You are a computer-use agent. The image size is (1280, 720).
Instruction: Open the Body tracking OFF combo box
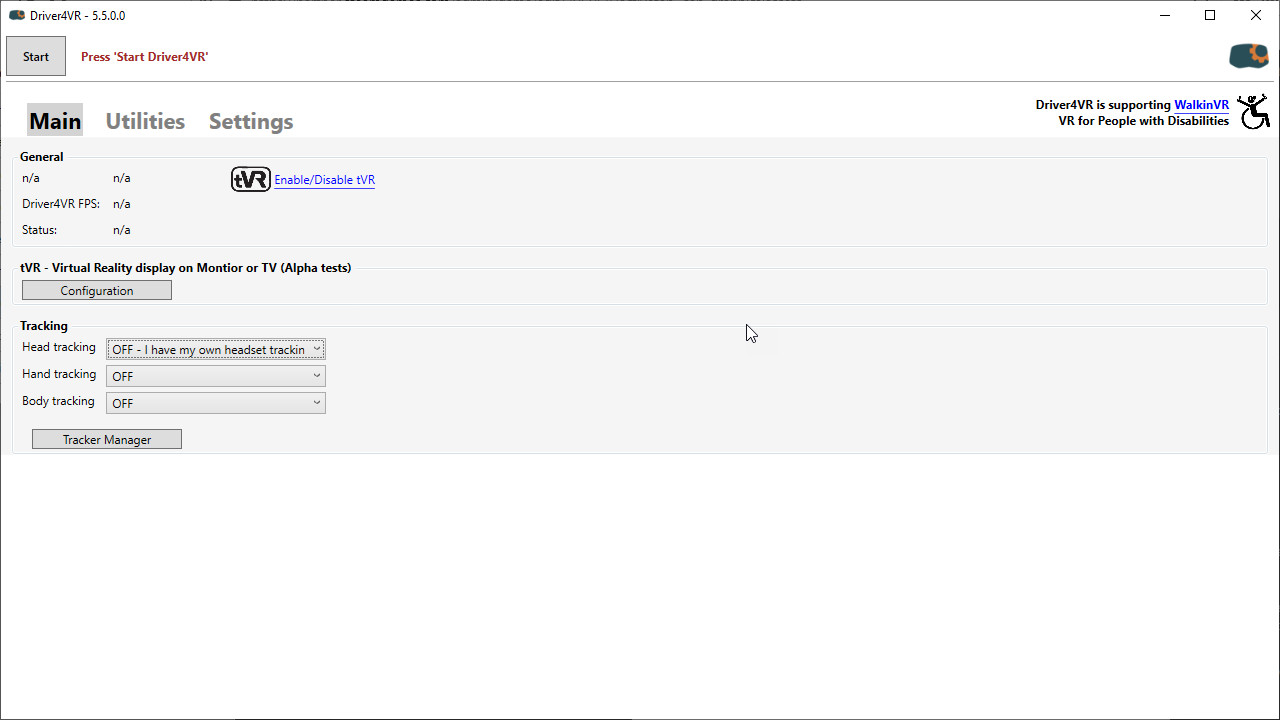(x=210, y=403)
